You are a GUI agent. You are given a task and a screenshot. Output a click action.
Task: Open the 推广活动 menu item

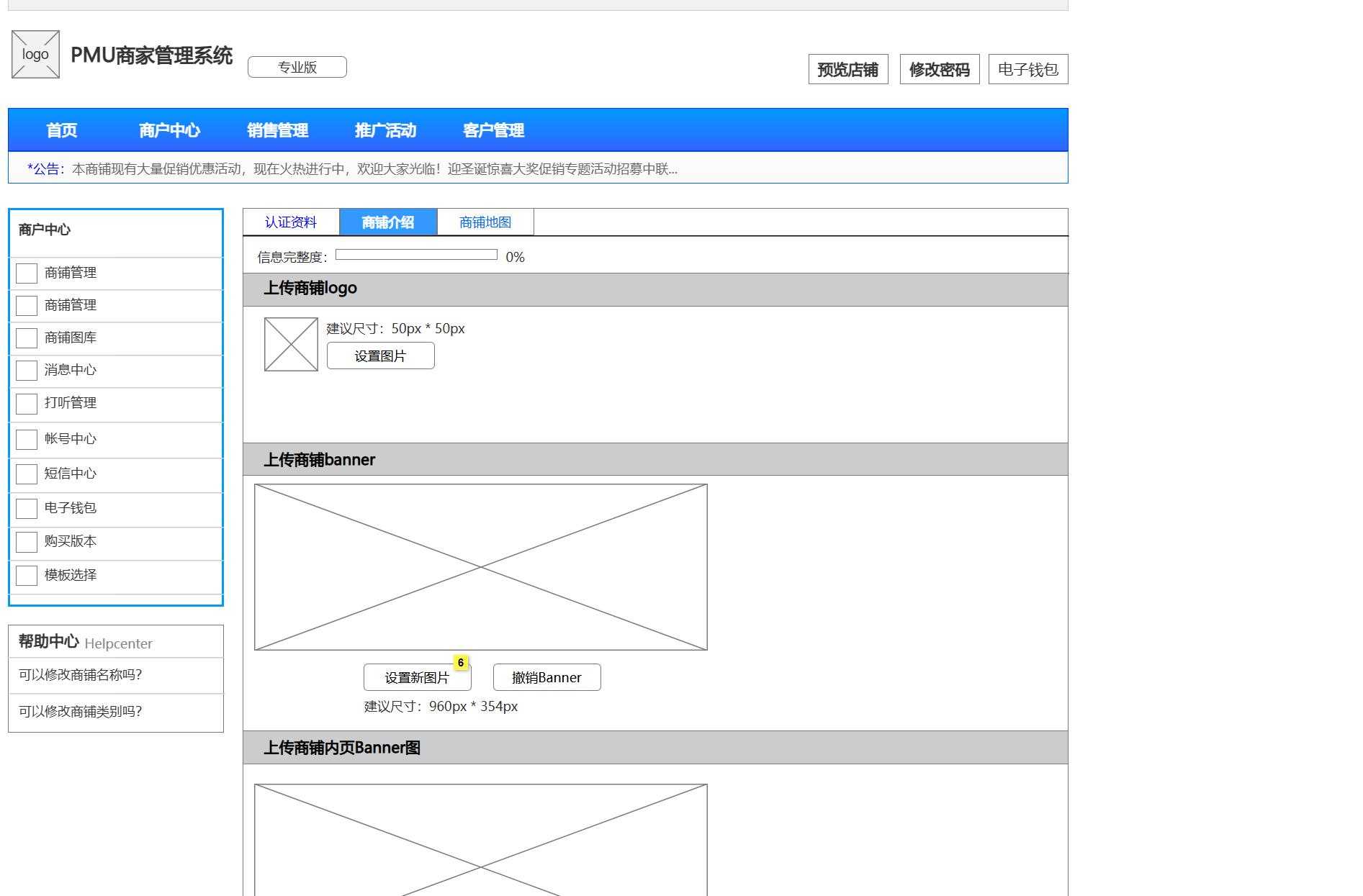386,130
